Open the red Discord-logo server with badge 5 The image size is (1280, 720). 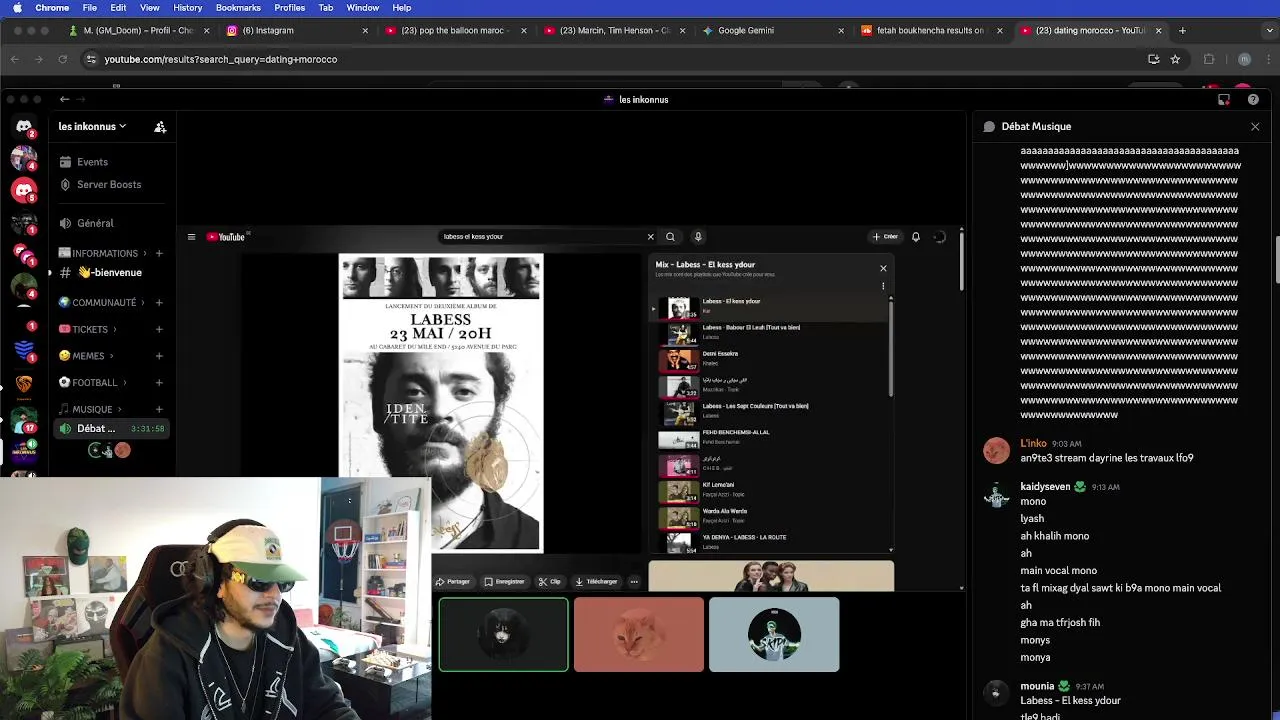(24, 190)
